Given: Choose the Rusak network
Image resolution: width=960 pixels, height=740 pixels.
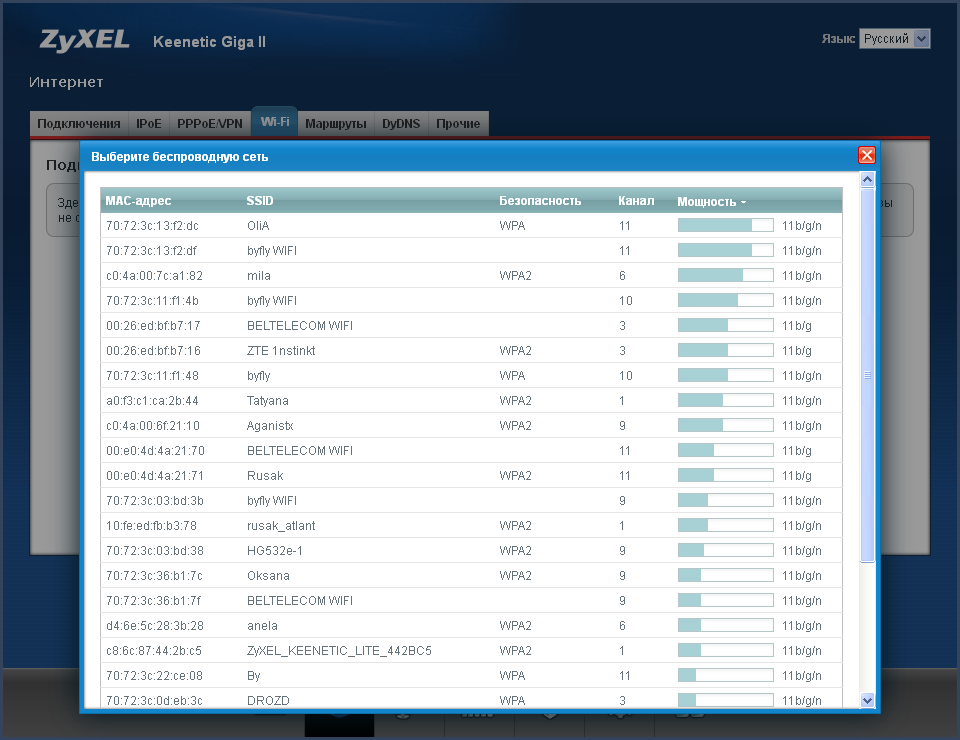Looking at the screenshot, I should (471, 476).
